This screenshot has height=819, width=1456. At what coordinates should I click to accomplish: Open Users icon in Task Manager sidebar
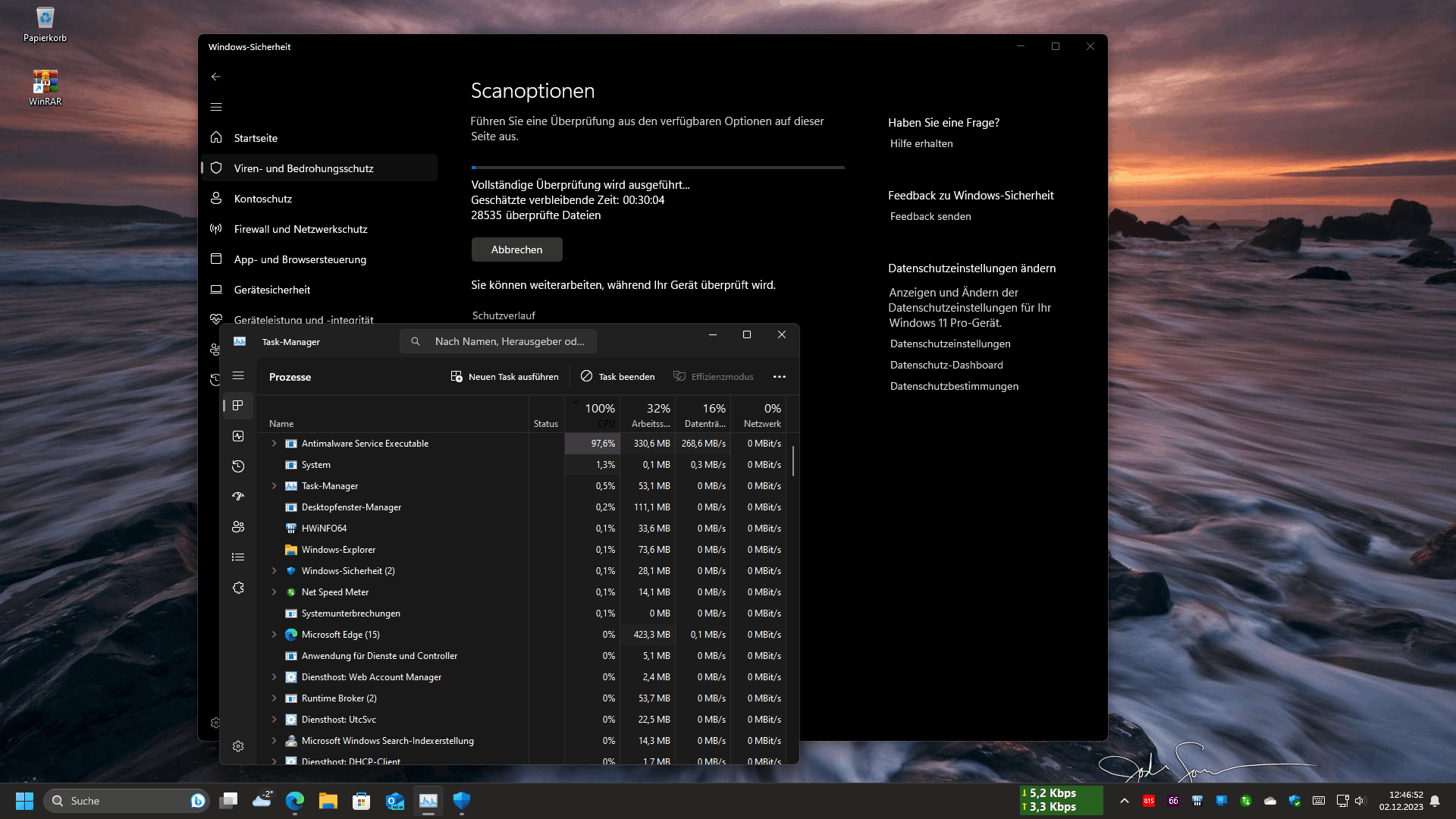click(238, 527)
